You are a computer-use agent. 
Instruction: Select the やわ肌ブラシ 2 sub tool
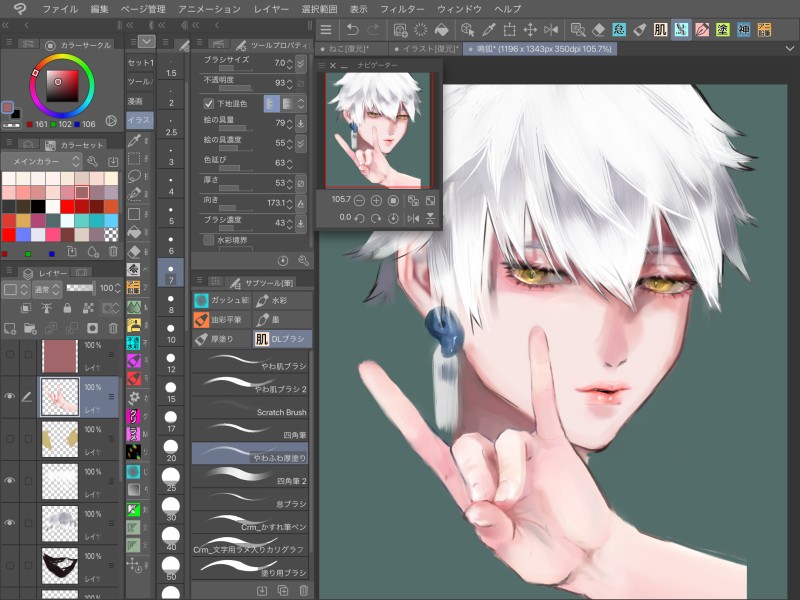pyautogui.click(x=250, y=385)
